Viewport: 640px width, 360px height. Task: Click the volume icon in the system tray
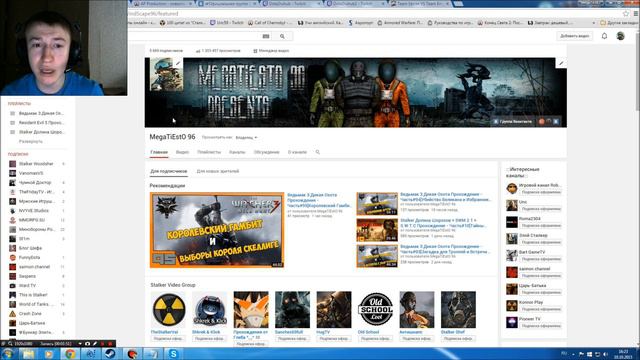click(x=605, y=354)
